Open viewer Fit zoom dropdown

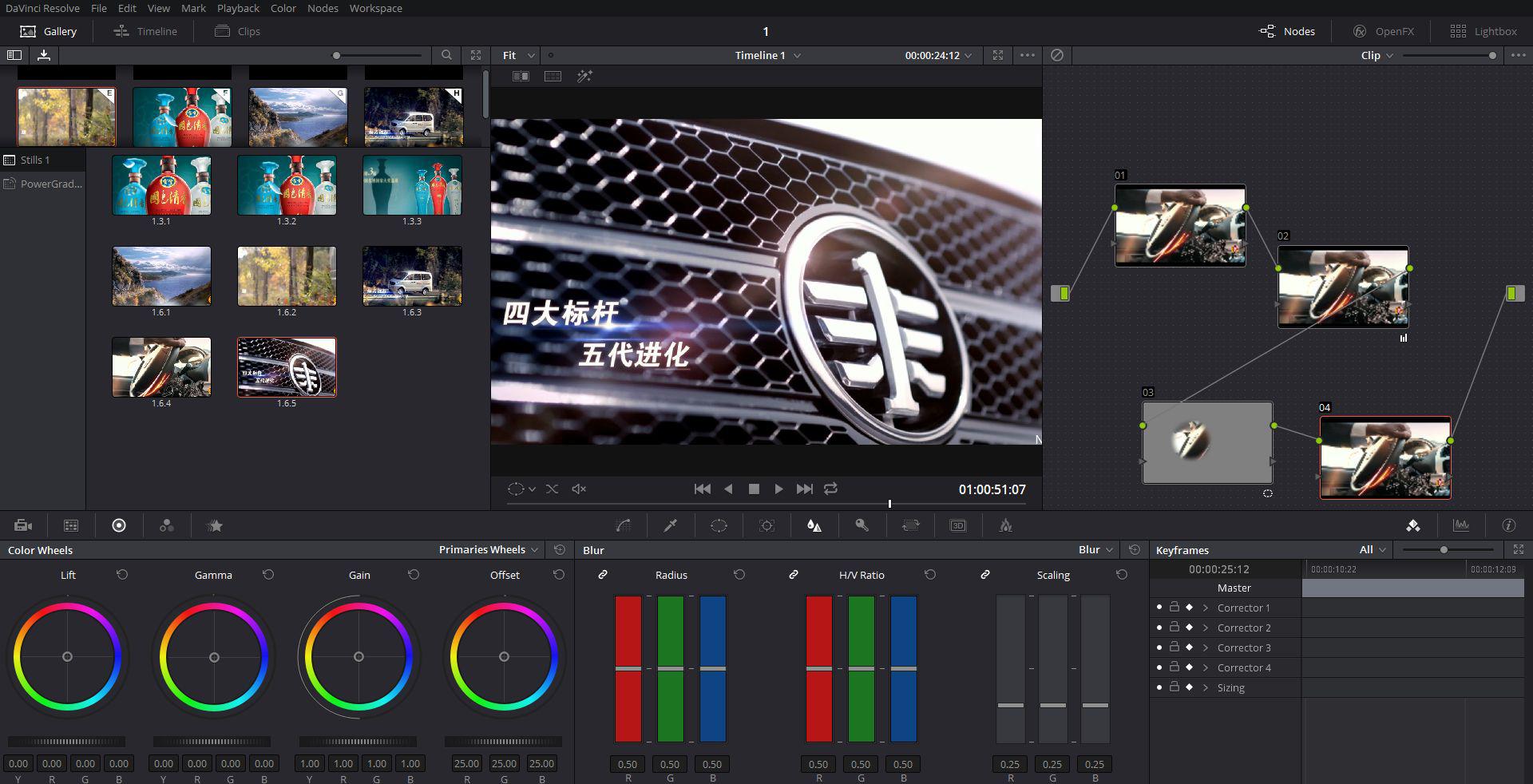pos(519,55)
